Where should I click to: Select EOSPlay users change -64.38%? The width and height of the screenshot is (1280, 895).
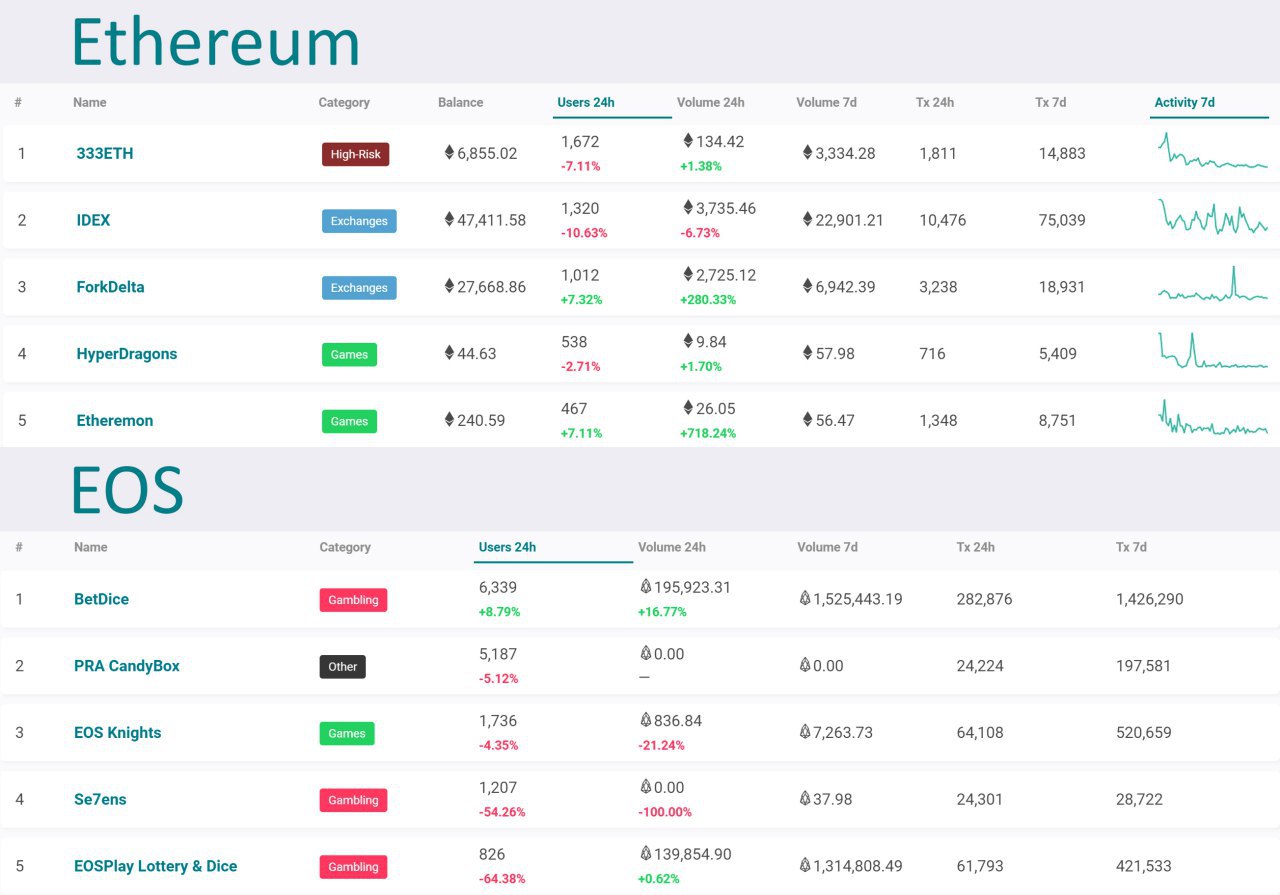[502, 879]
